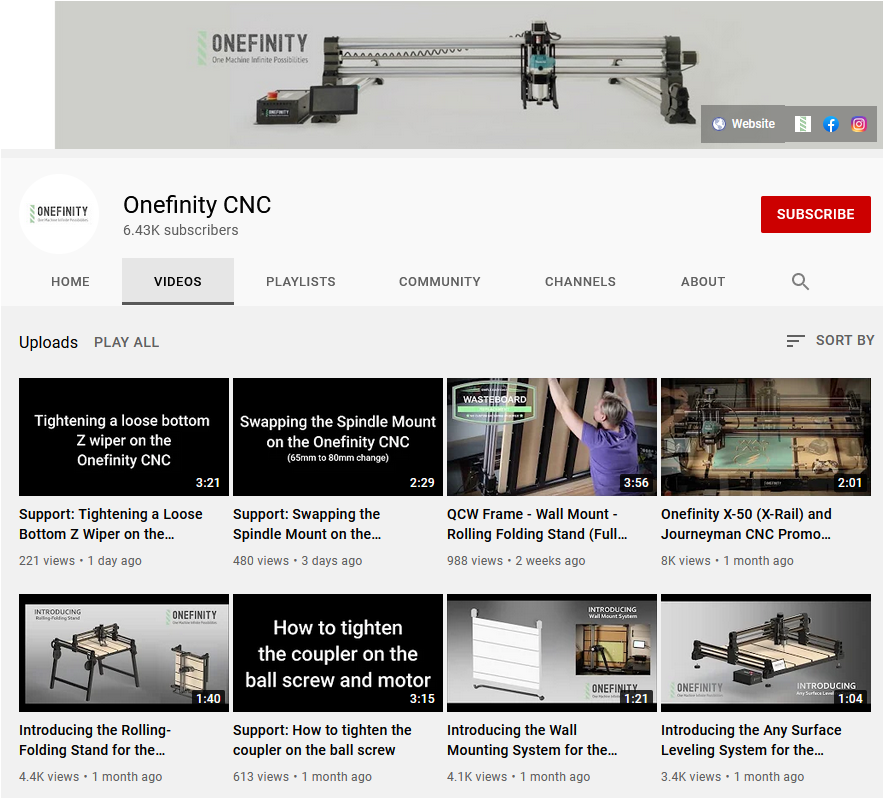Click title Introducing the Any Surface Leveling System
This screenshot has height=798, width=883.
pos(751,740)
